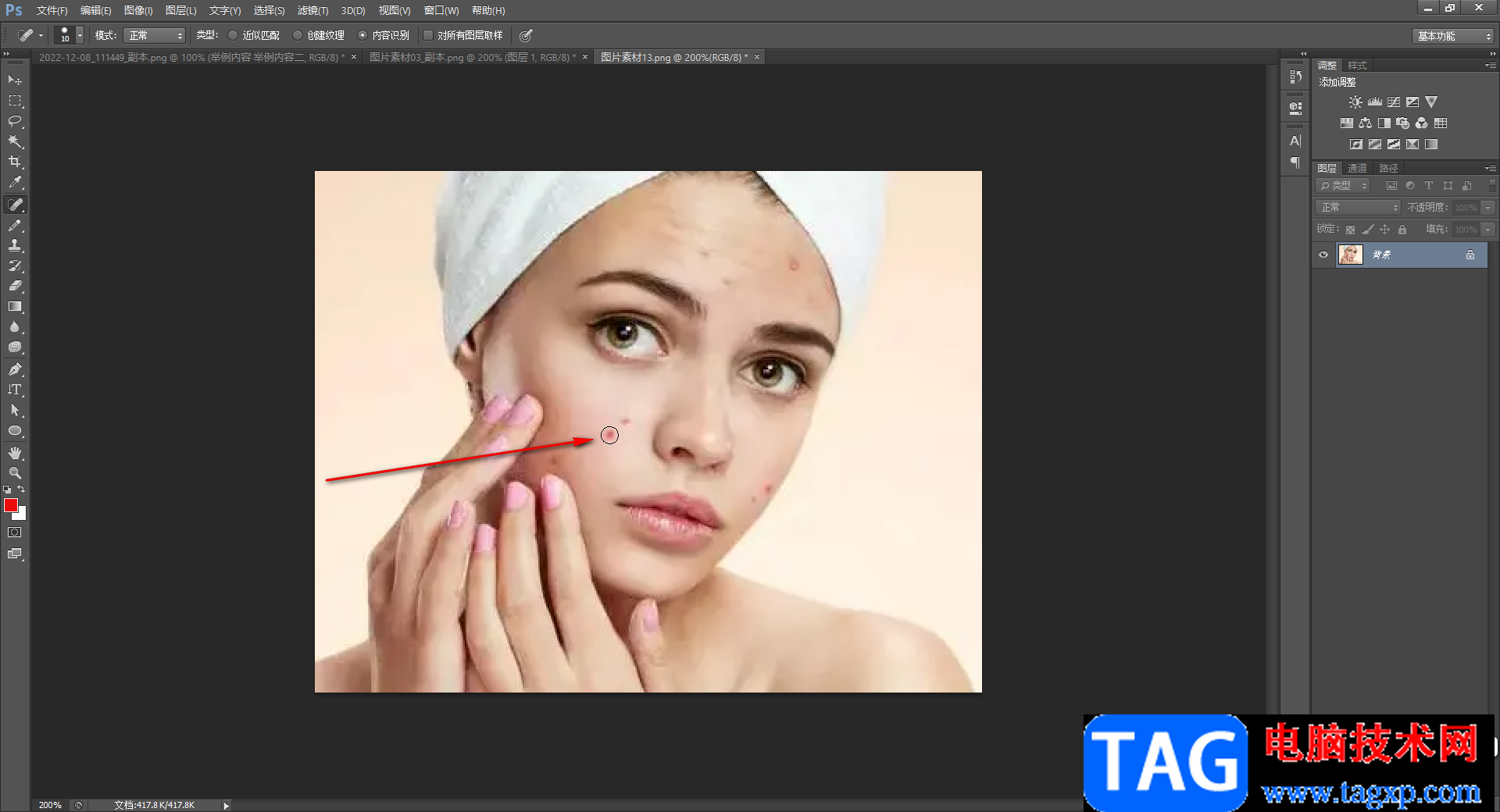Select the Magic Wand tool
The height and width of the screenshot is (812, 1500).
pos(15,141)
